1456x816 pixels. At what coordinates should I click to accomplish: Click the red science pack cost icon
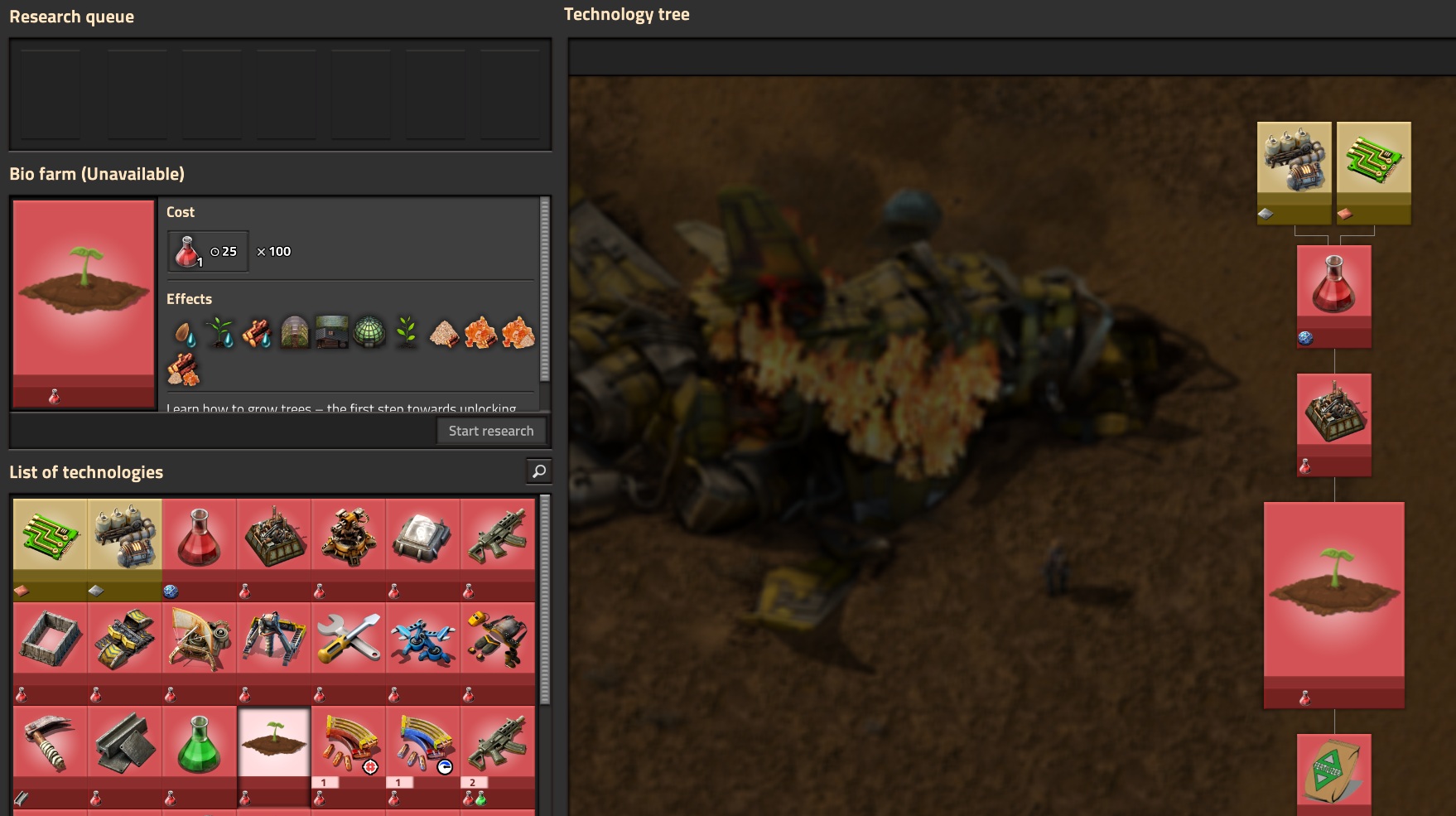(x=188, y=251)
